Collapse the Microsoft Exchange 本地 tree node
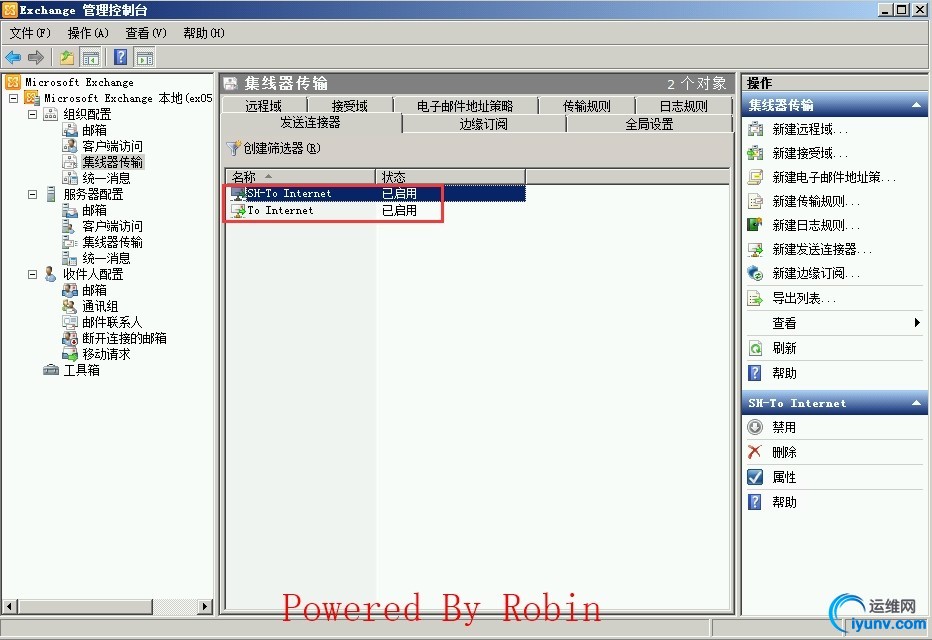This screenshot has height=640, width=932. (14, 98)
